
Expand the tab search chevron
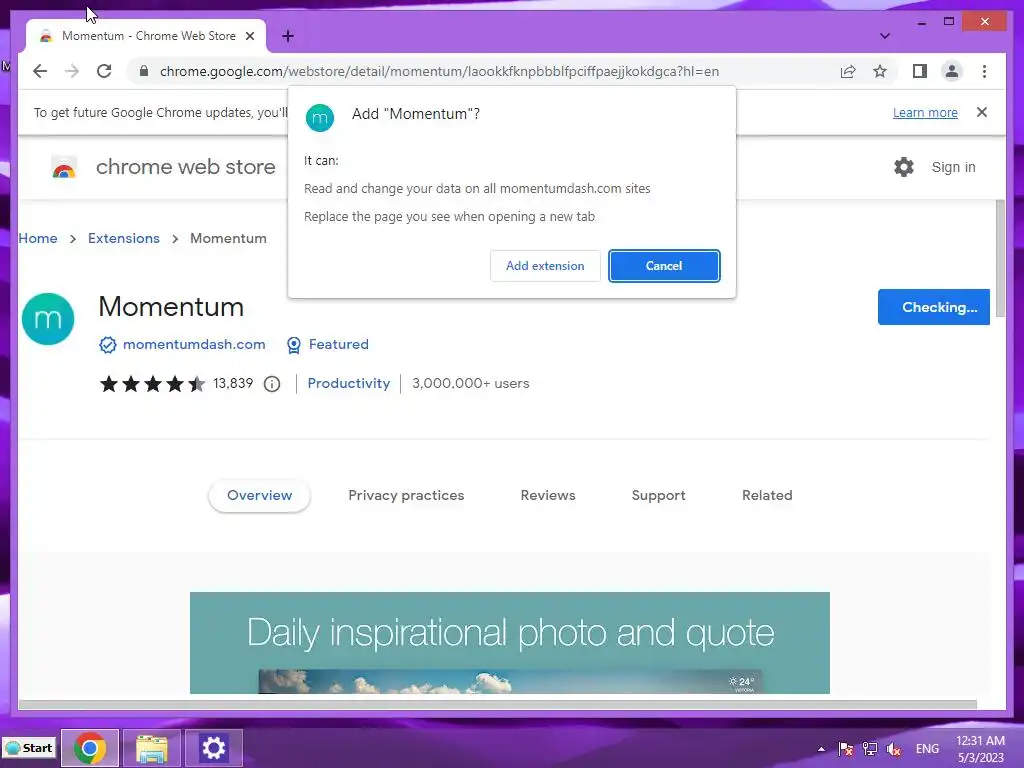click(x=884, y=36)
